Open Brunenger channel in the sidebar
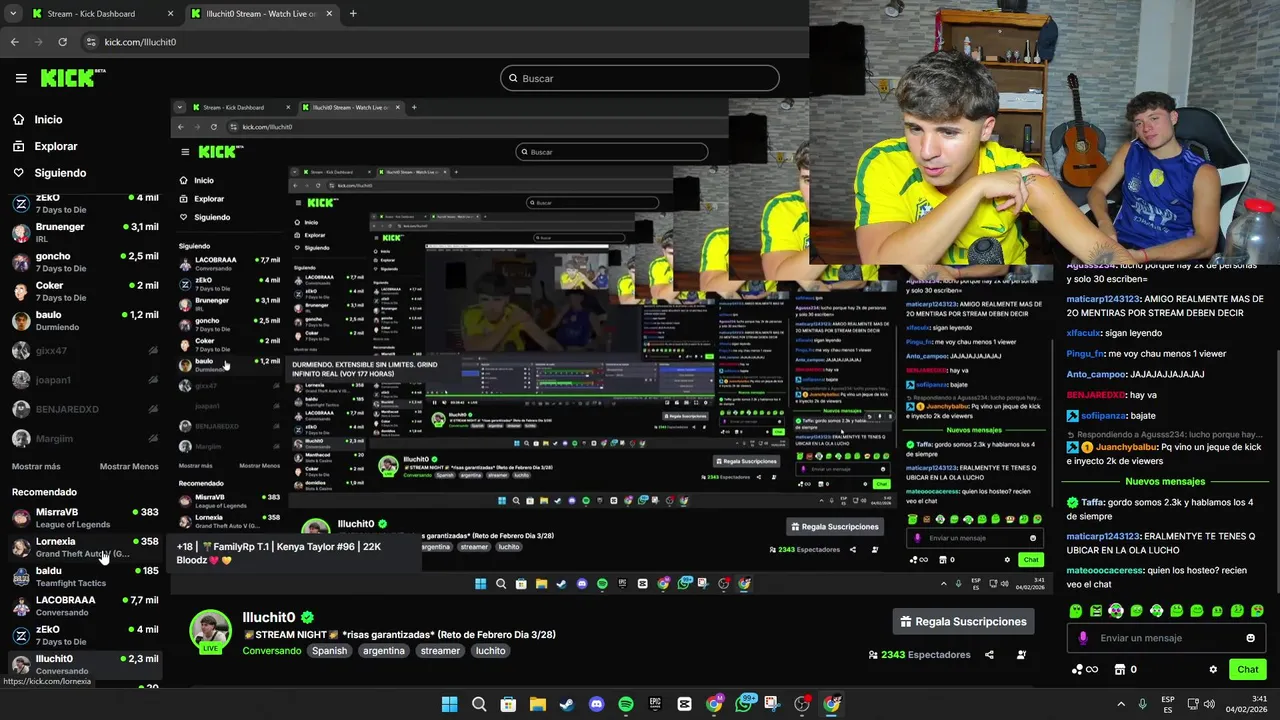 click(84, 232)
